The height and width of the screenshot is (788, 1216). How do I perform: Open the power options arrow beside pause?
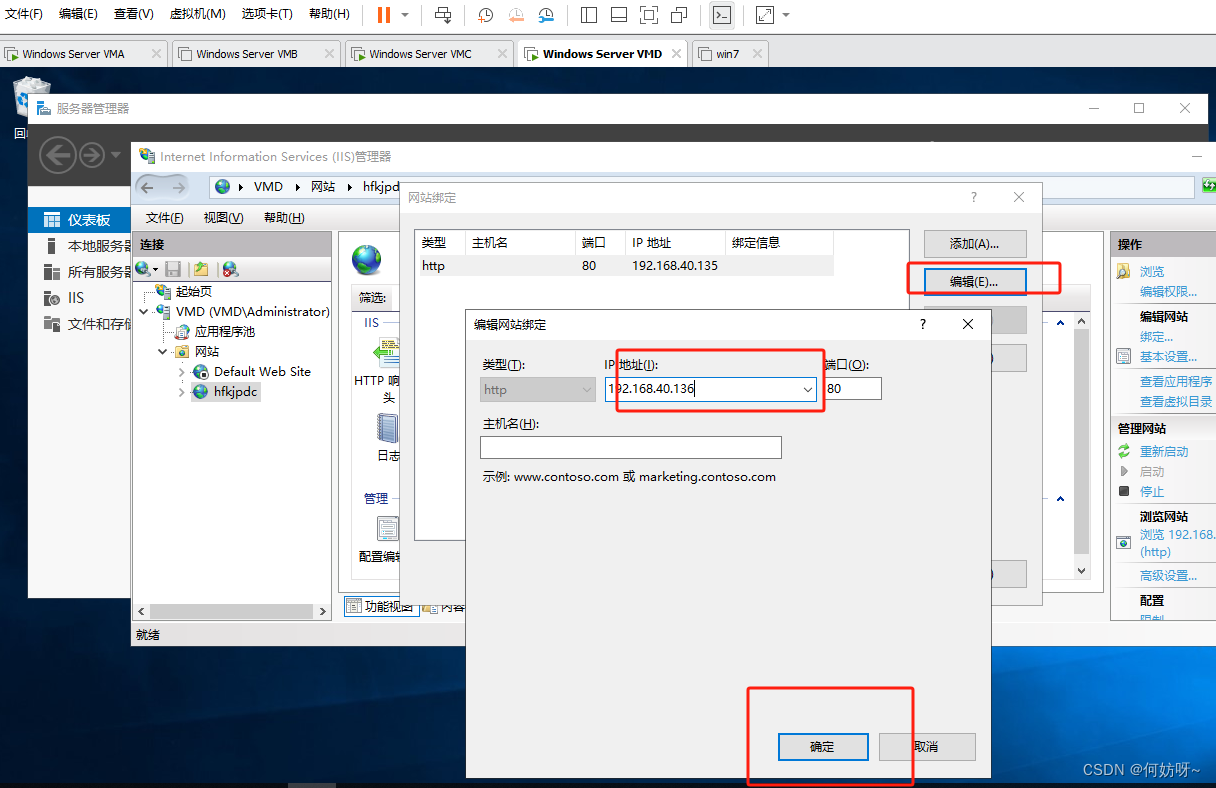(x=405, y=15)
